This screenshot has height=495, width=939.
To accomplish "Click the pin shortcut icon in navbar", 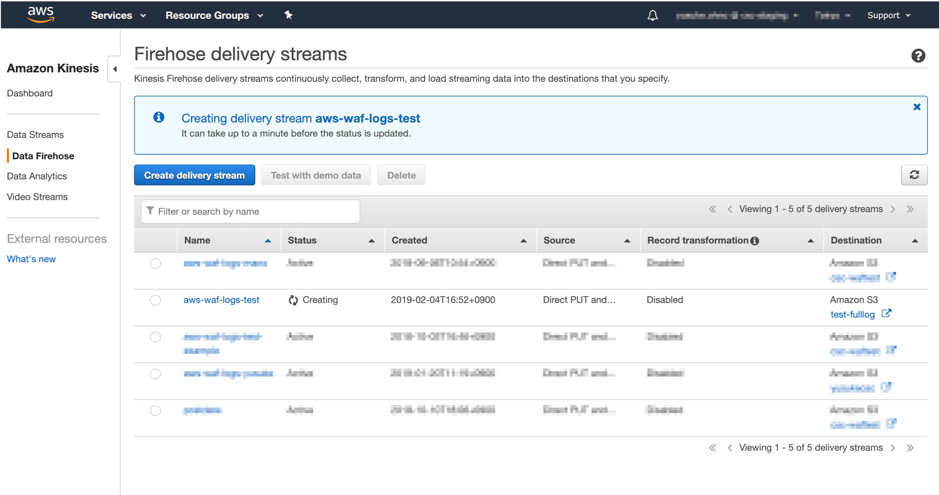I will (x=288, y=16).
